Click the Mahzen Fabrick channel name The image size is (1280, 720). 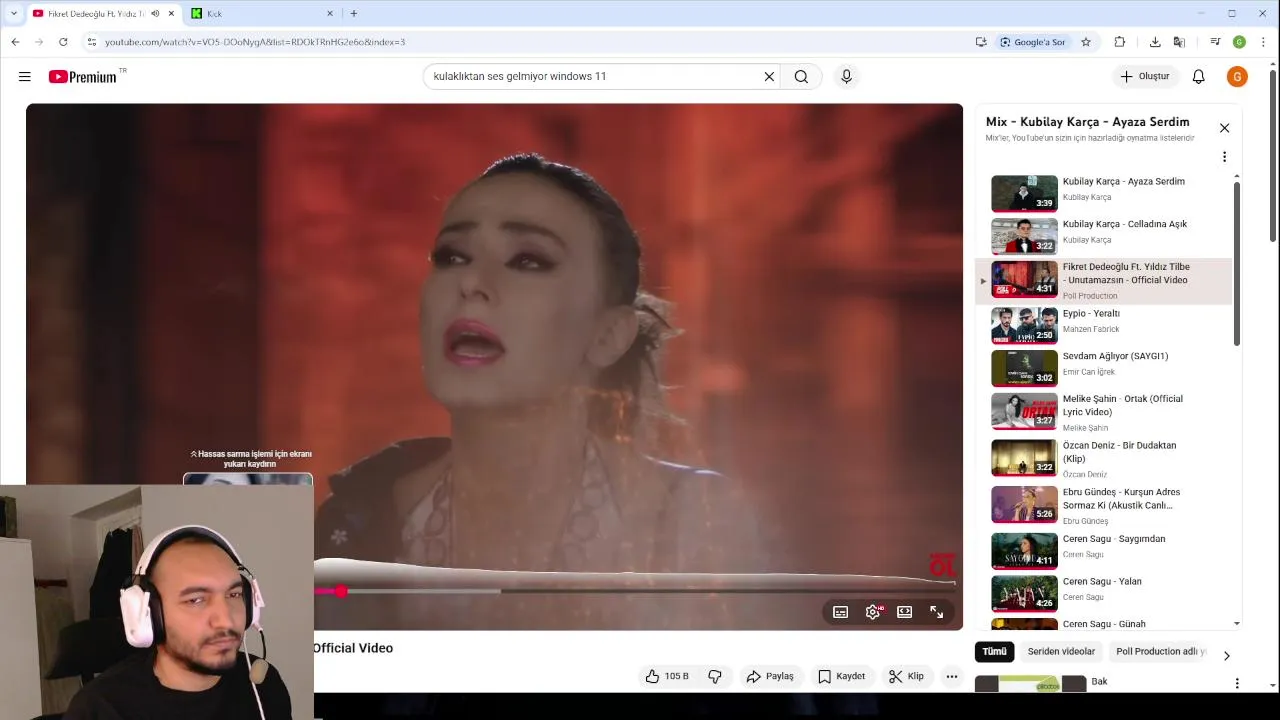coord(1091,329)
